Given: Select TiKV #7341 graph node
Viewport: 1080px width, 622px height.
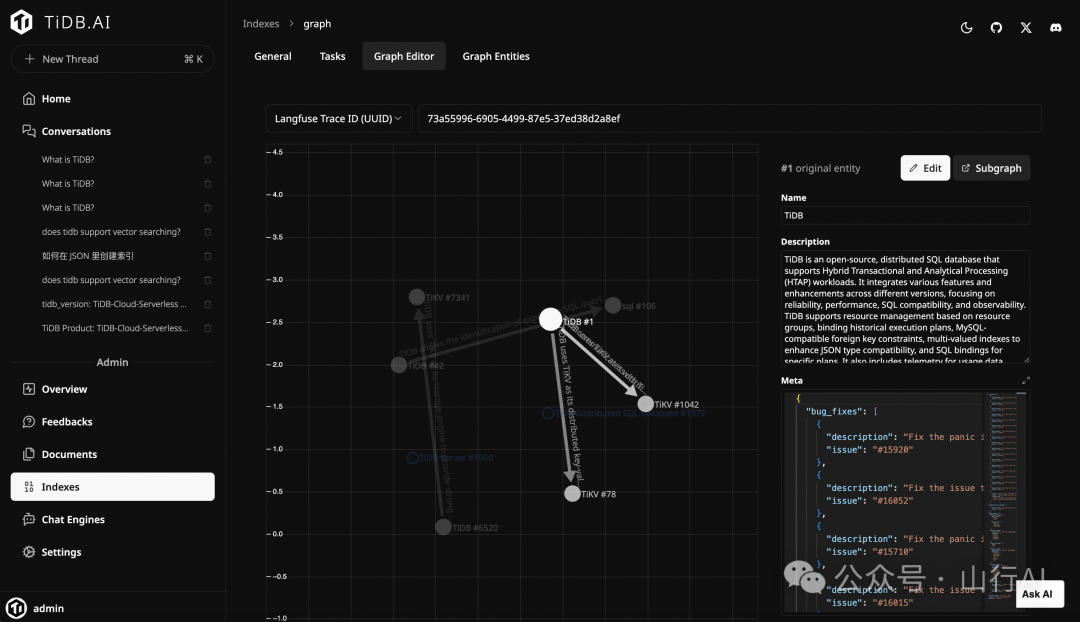Looking at the screenshot, I should click(x=417, y=297).
